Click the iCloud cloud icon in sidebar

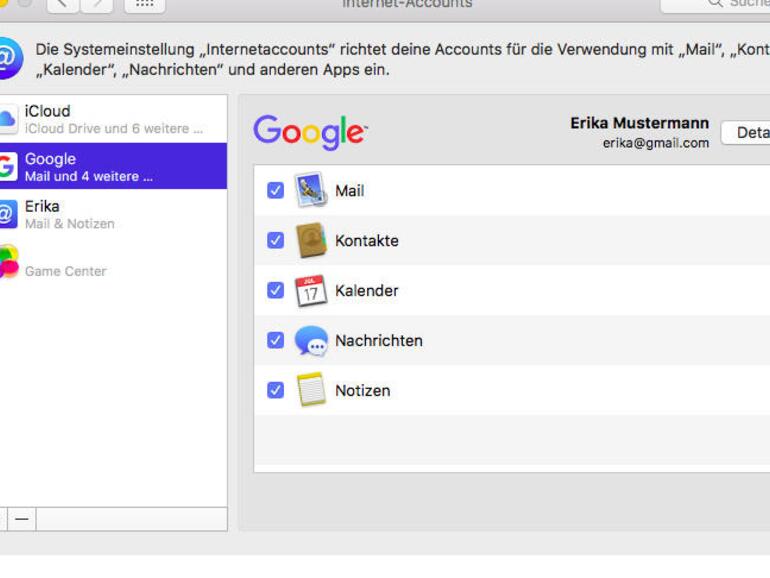[x=8, y=118]
